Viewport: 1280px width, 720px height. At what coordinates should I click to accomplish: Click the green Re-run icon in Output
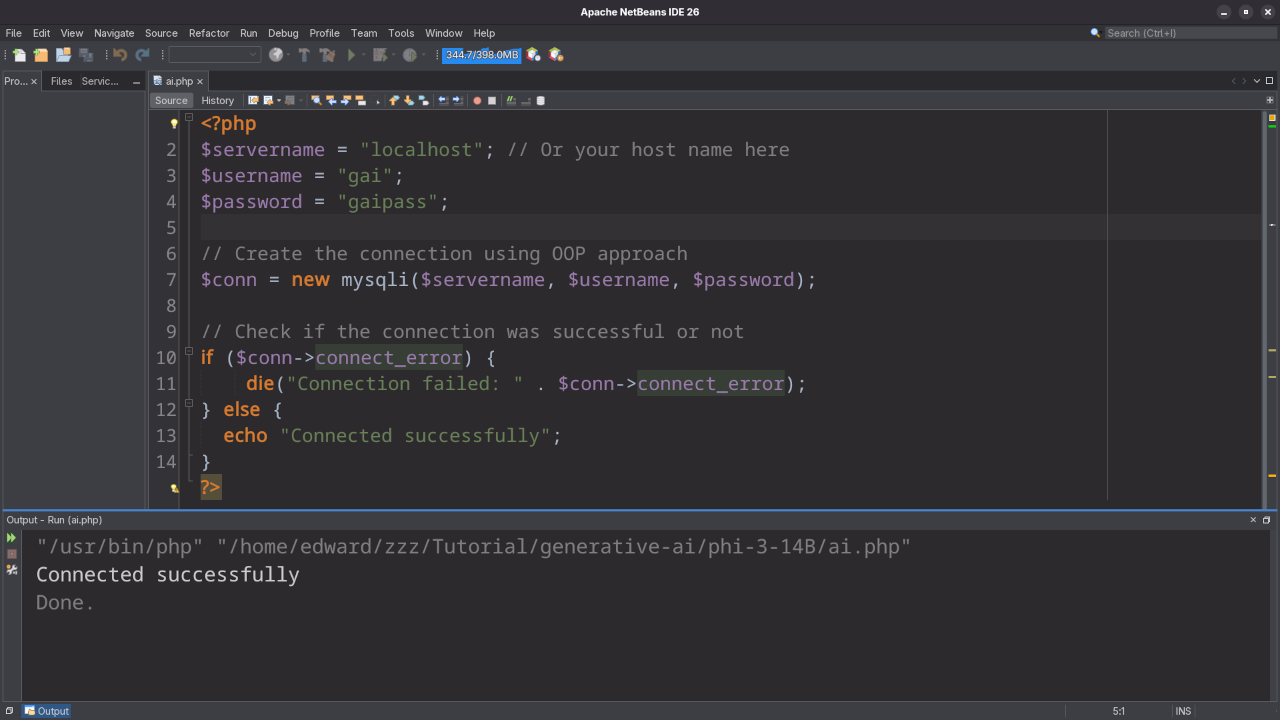12,538
